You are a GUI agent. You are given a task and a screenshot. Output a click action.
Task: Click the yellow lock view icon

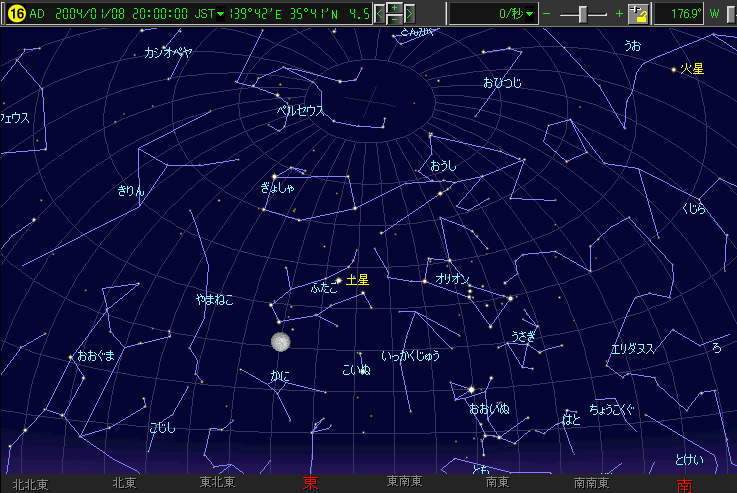pyautogui.click(x=637, y=14)
